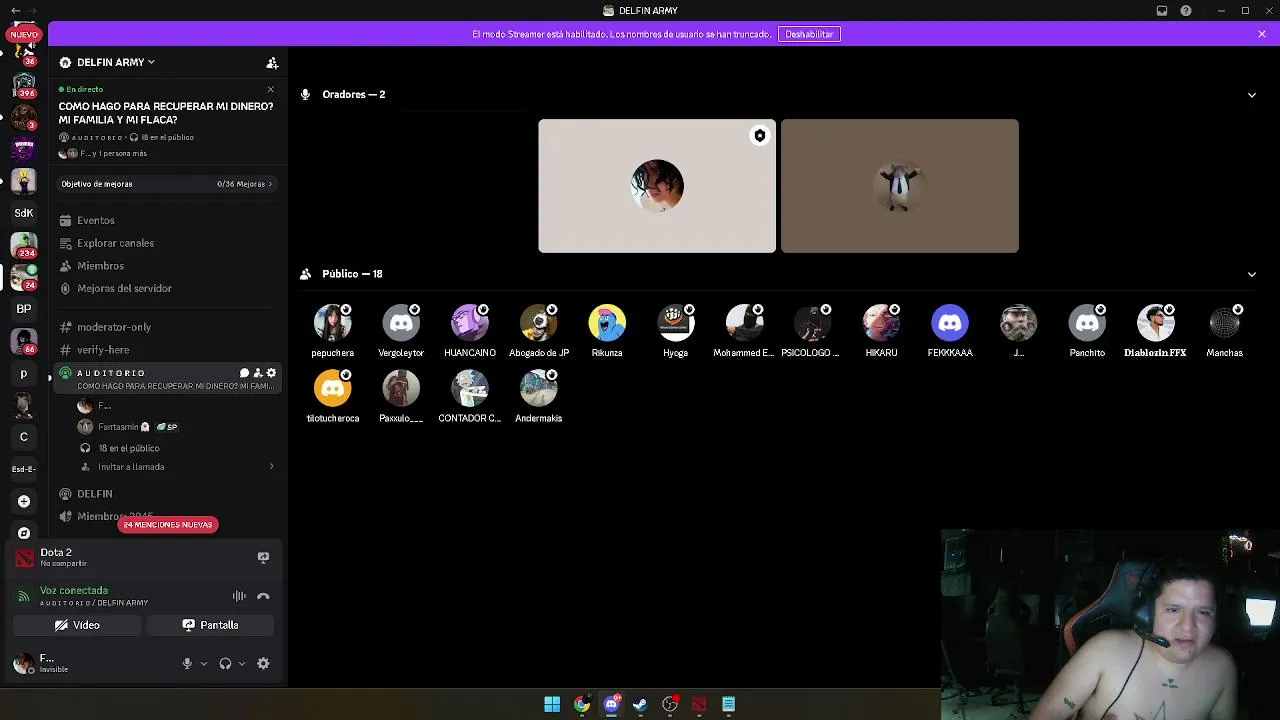Click the AUDITORIO create-invite icon
Image resolution: width=1280 pixels, height=720 pixels.
click(x=258, y=373)
